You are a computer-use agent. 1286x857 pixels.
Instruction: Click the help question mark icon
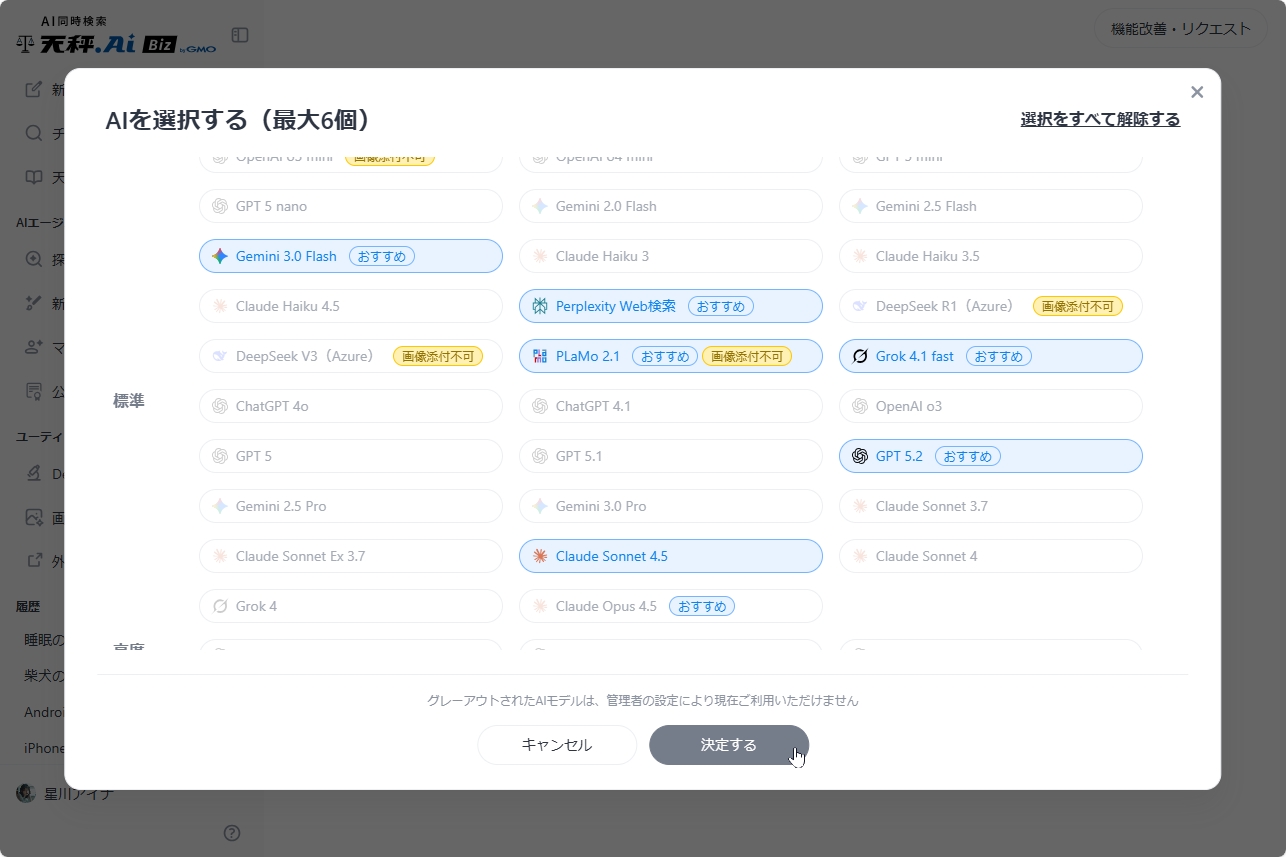(x=232, y=832)
